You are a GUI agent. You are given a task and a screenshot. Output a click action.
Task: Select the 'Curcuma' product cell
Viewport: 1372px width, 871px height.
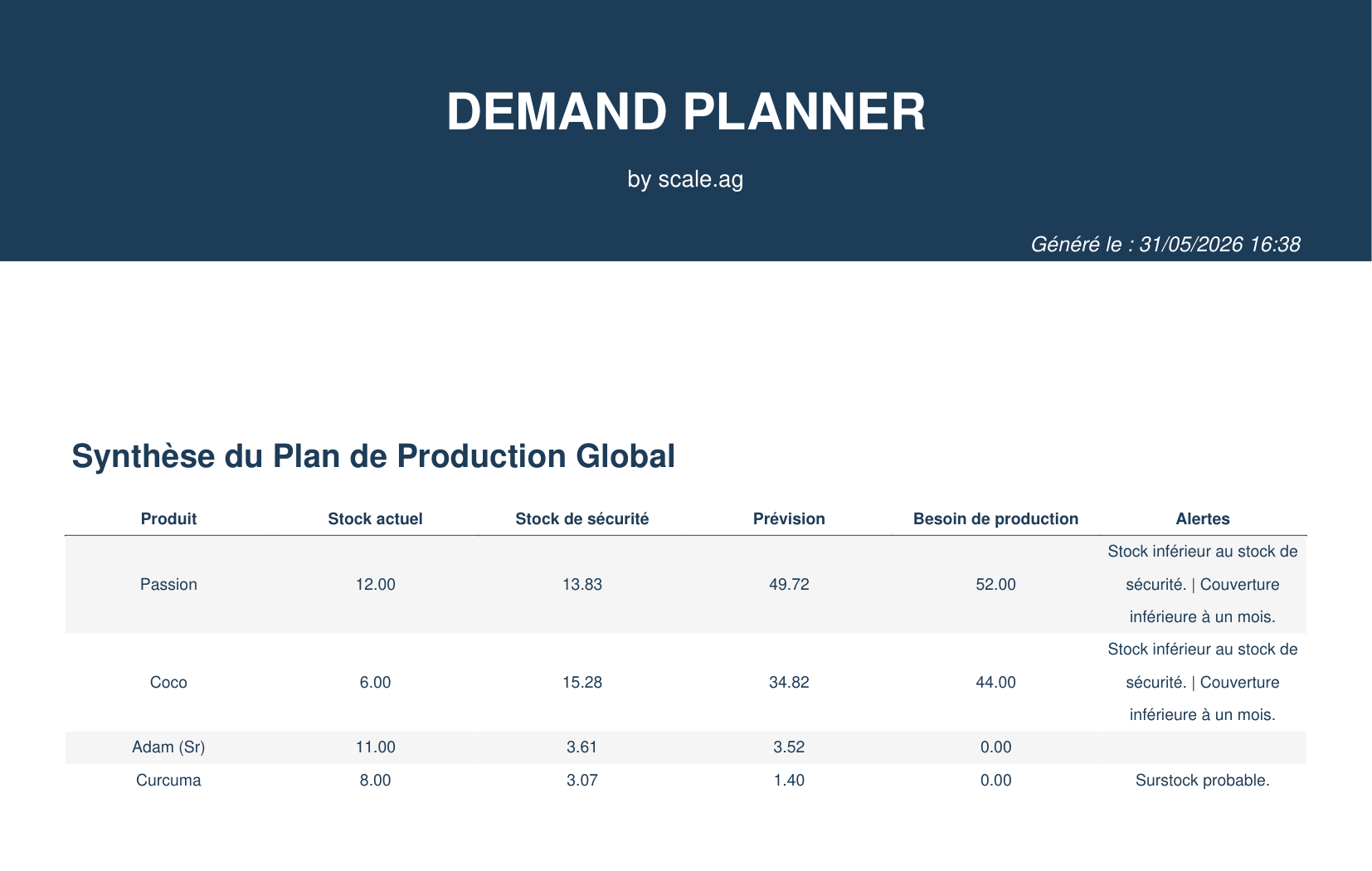(168, 781)
